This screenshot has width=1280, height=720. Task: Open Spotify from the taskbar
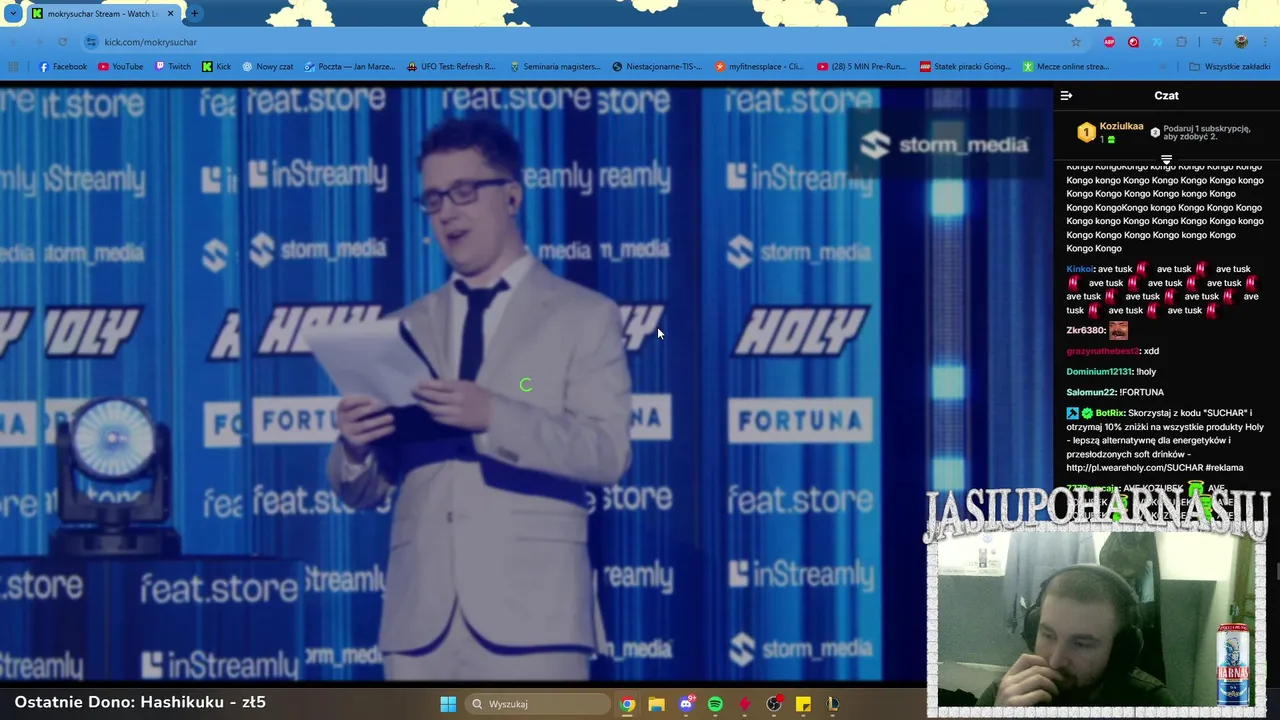point(715,704)
